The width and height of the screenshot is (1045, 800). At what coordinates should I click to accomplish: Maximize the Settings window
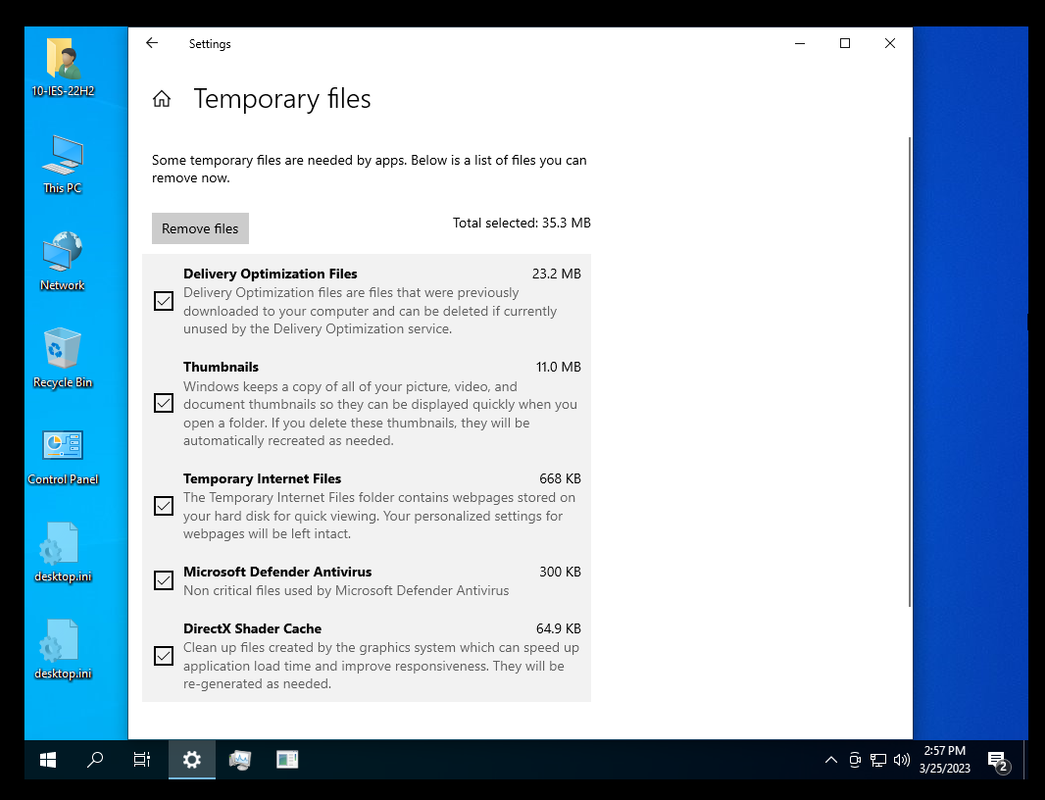pos(844,43)
